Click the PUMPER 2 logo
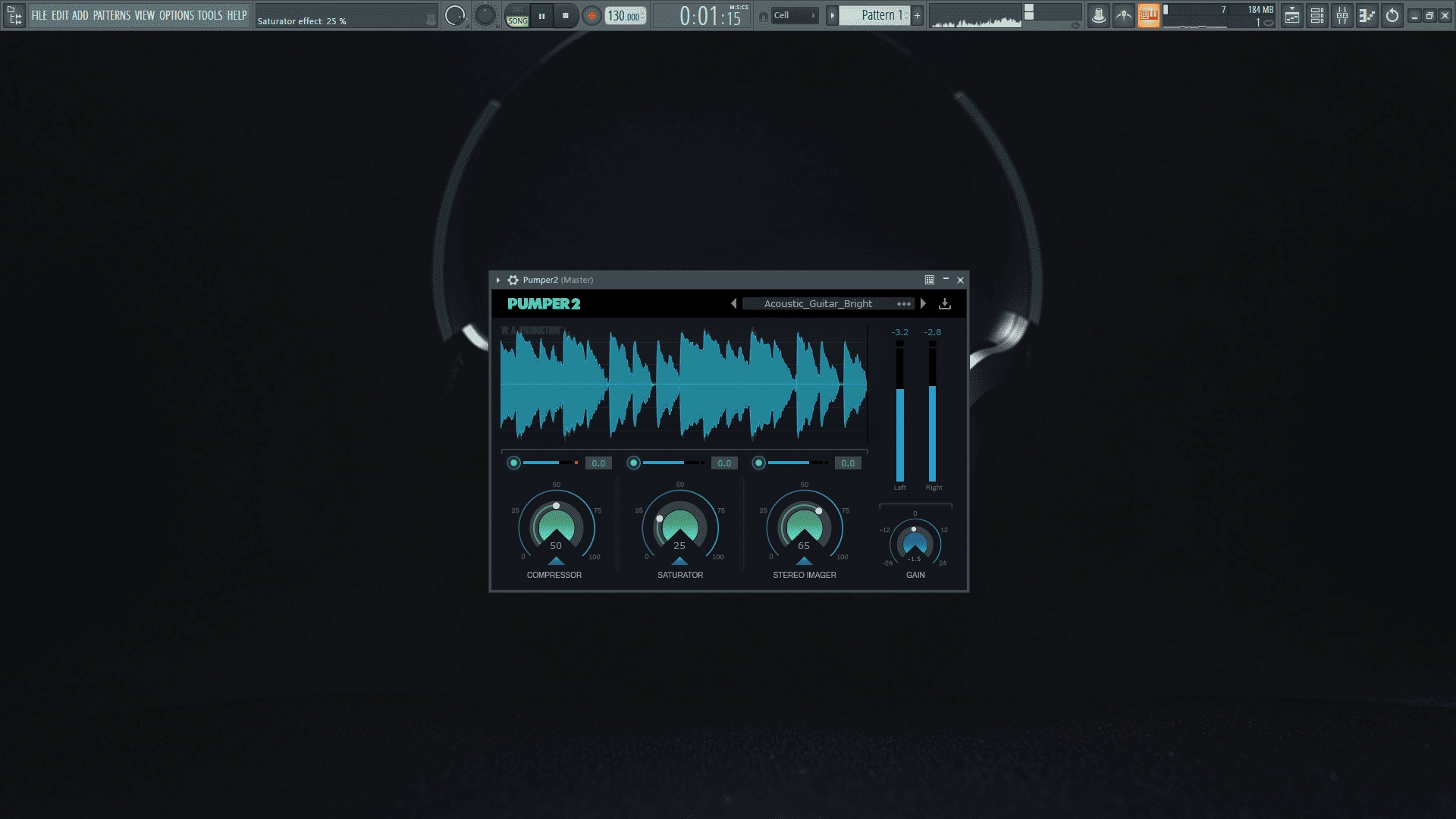 [x=544, y=304]
